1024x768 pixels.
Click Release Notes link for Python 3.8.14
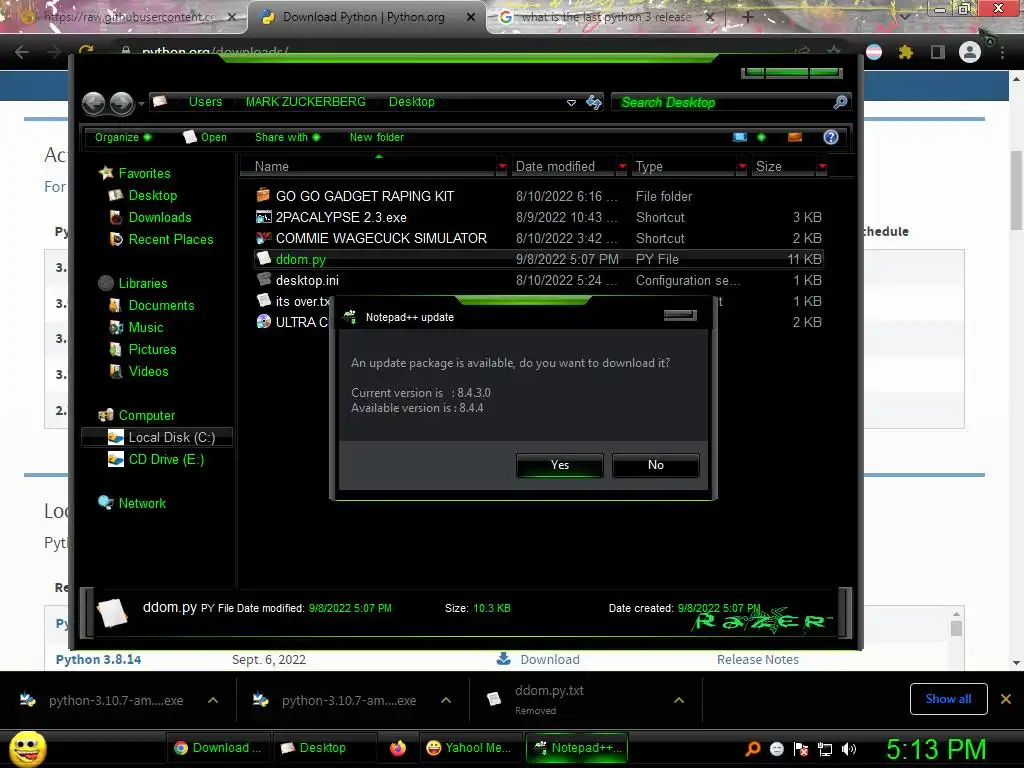pos(758,660)
